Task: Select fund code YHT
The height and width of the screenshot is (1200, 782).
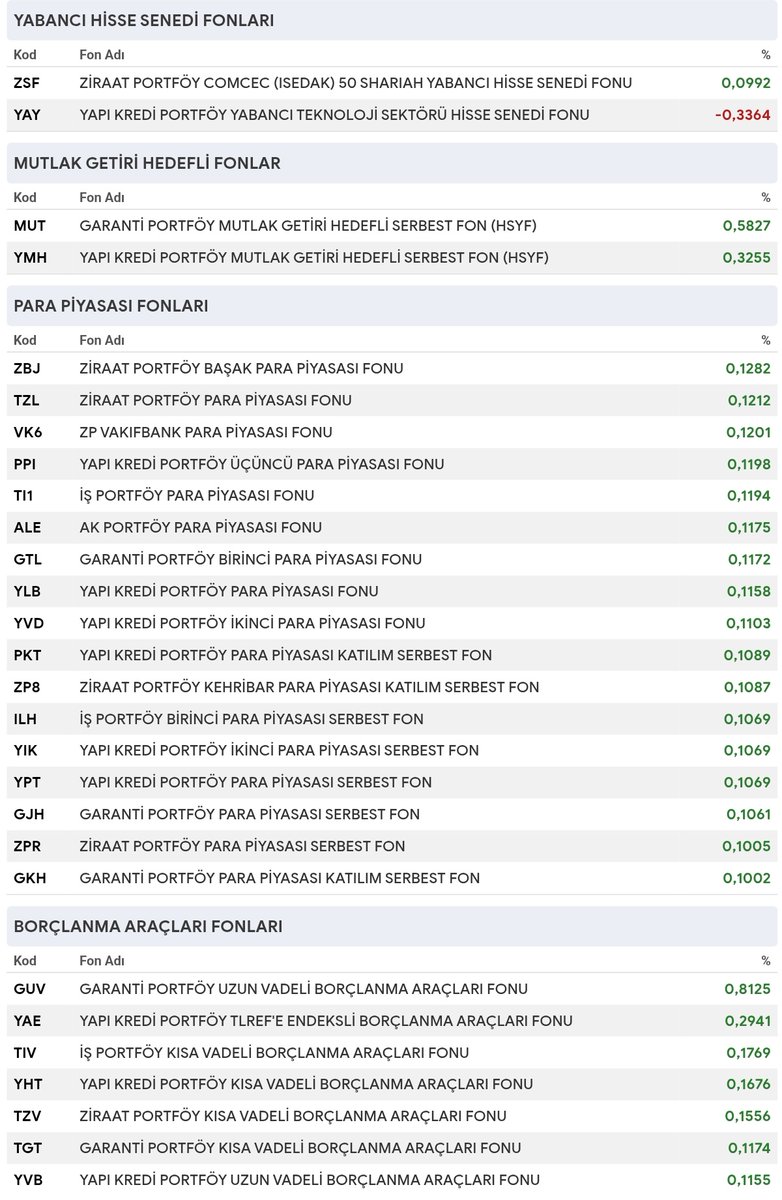Action: [28, 1085]
